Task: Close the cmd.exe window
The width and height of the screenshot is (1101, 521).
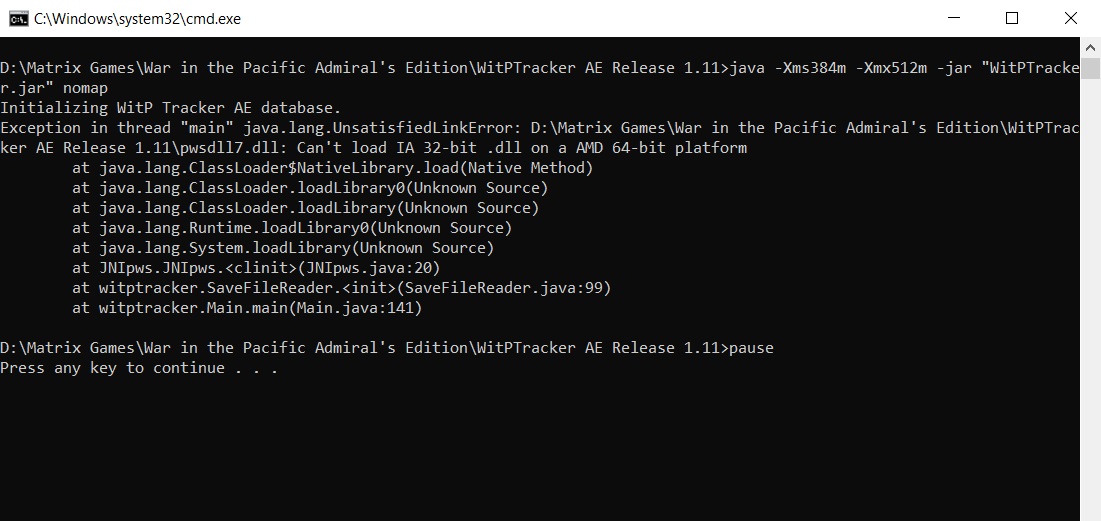Action: 1071,18
